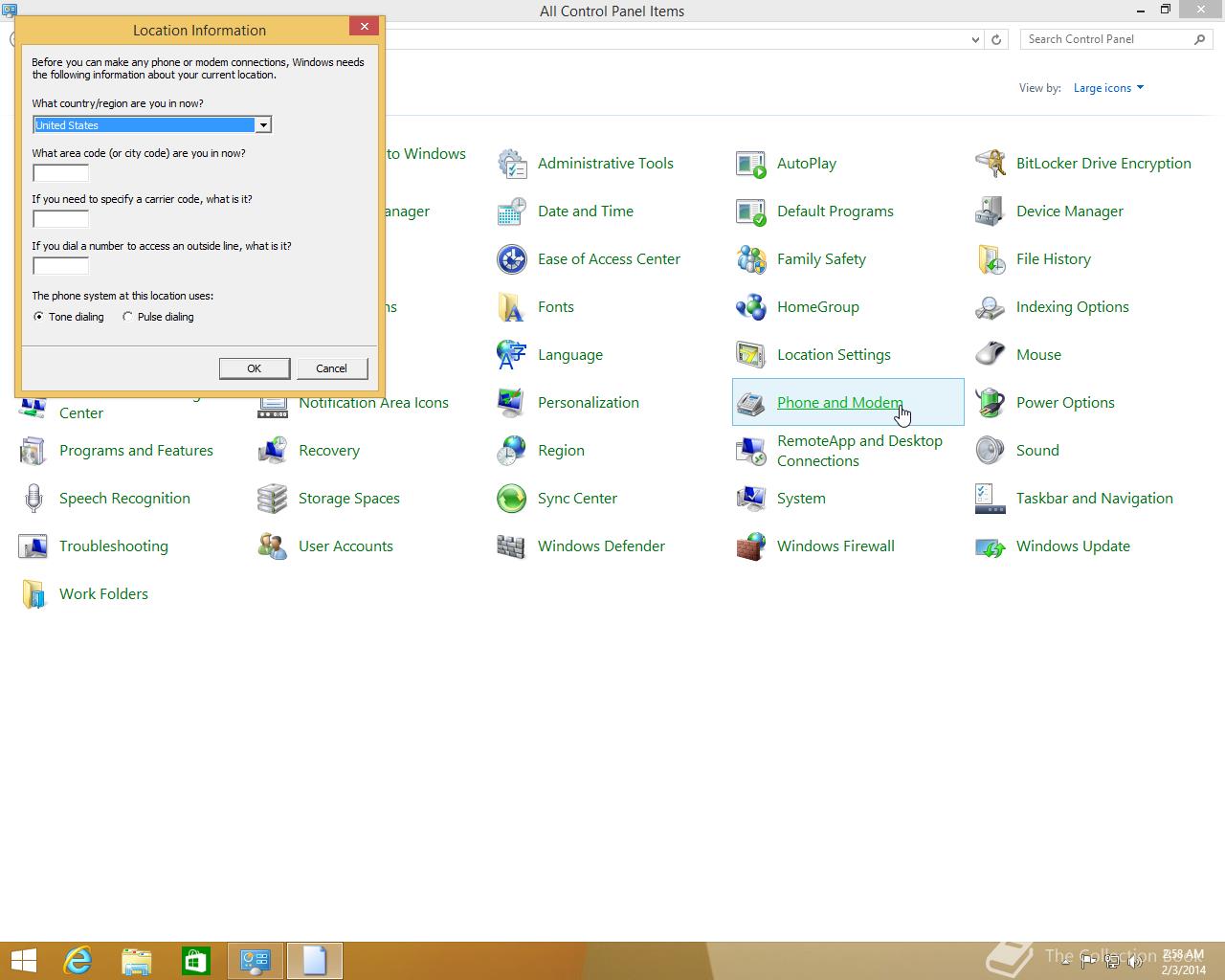Open the Date and Time icon
1225x980 pixels.
(x=512, y=212)
